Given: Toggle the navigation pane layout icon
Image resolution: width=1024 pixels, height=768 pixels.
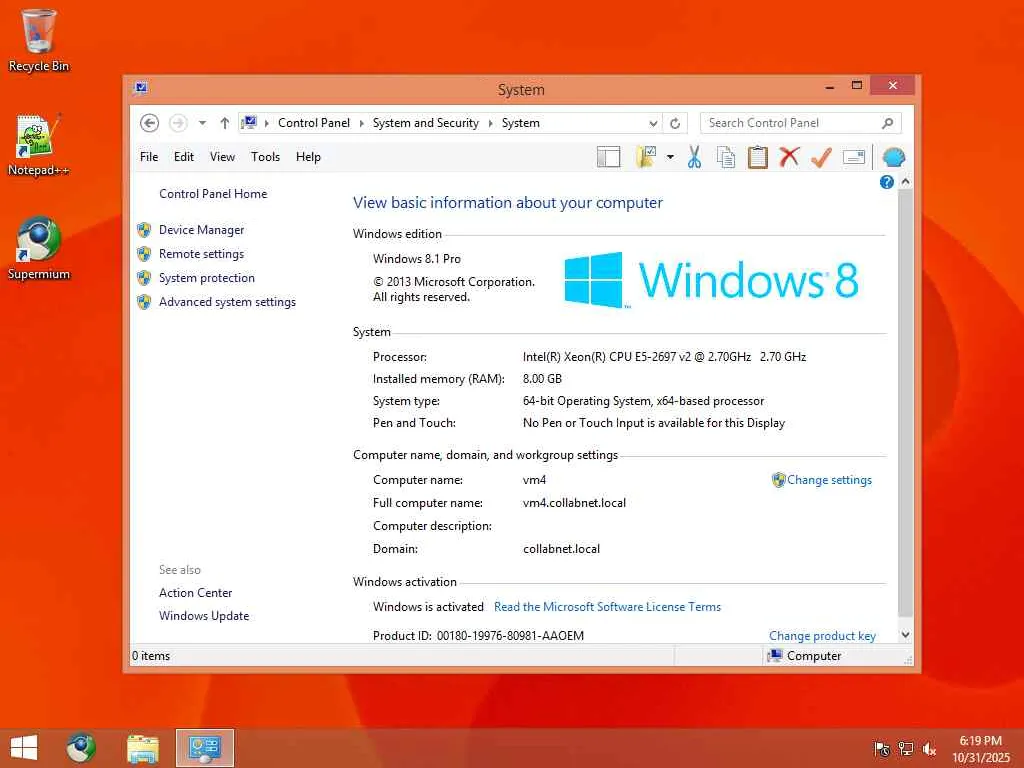Looking at the screenshot, I should click(x=608, y=157).
